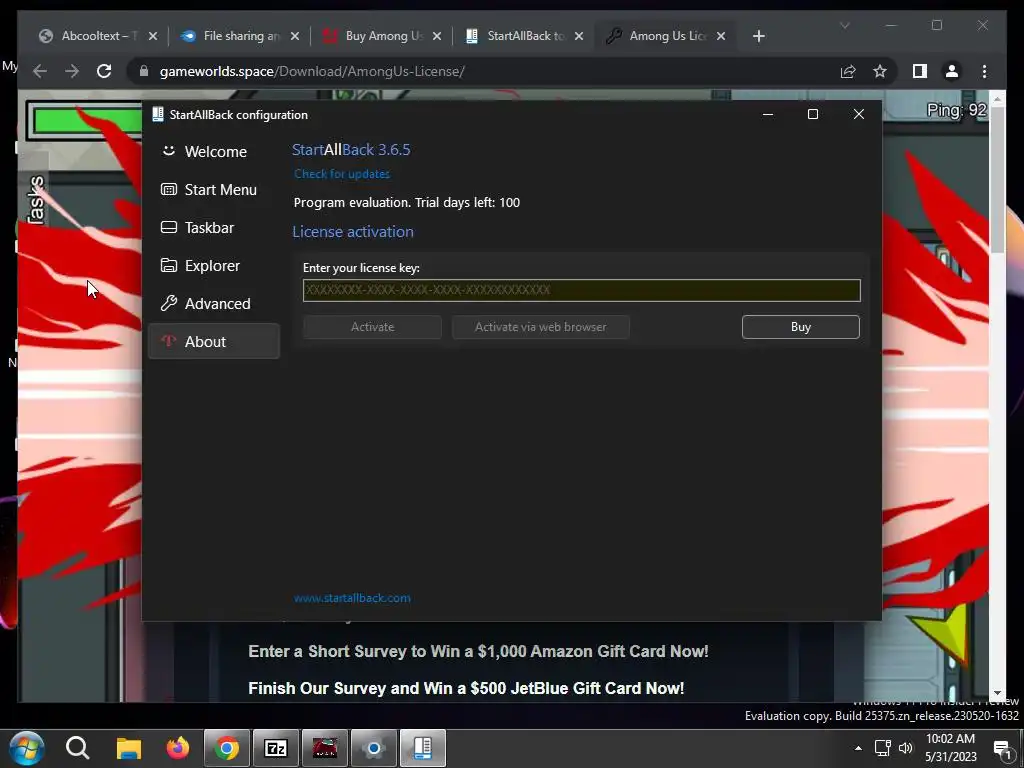The width and height of the screenshot is (1024, 768).
Task: Open File Explorer from taskbar
Action: (x=129, y=748)
